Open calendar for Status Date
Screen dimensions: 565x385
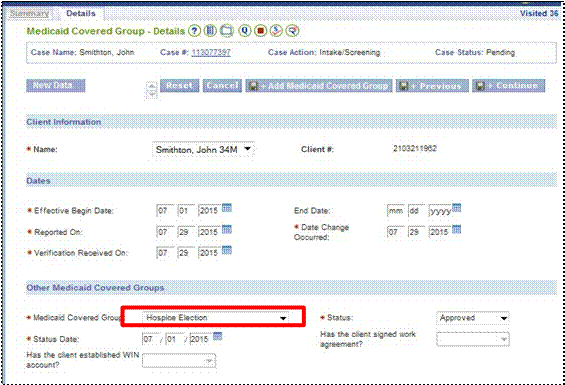[x=218, y=336]
